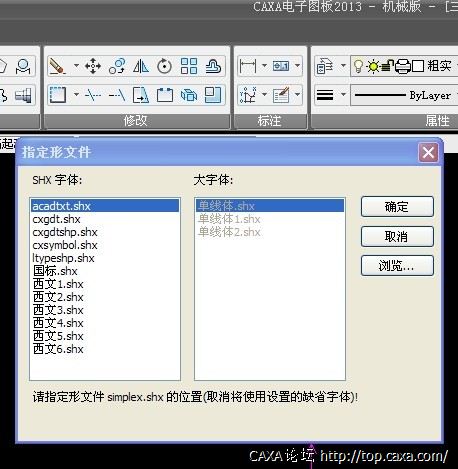This screenshot has height=469, width=458.
Task: Toggle the layer lightbulb visibility icon
Action: (358, 66)
